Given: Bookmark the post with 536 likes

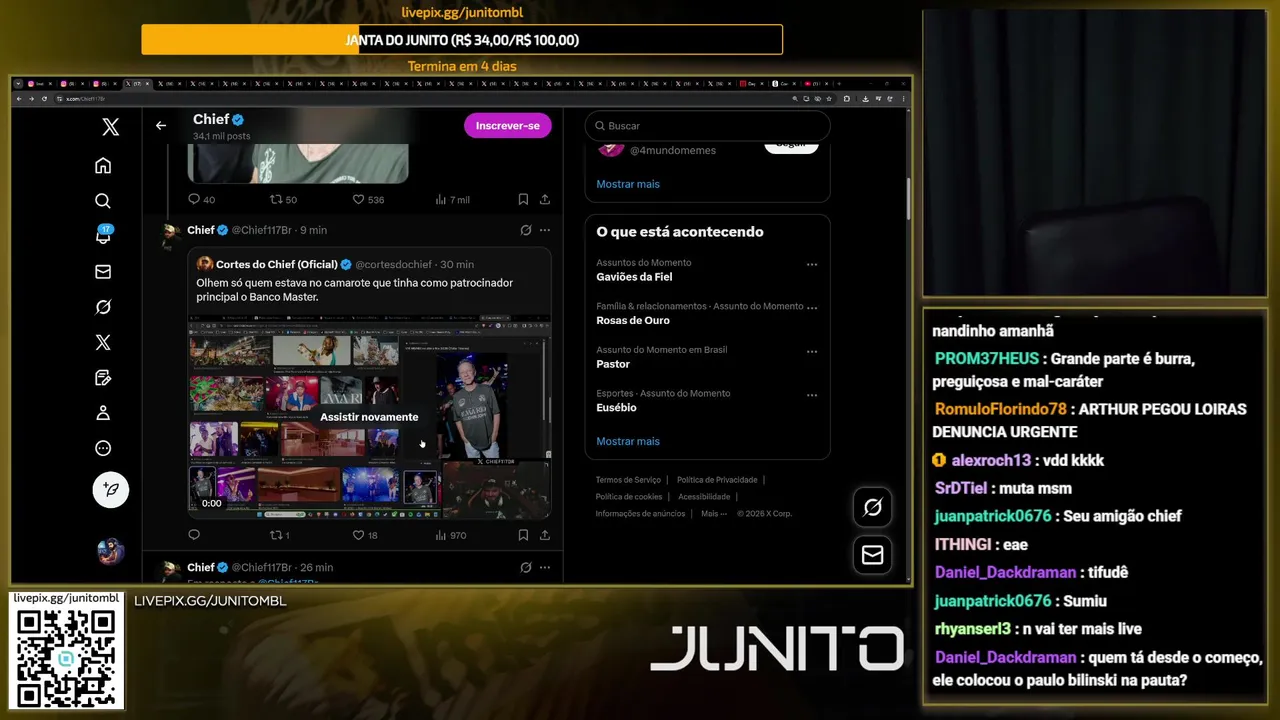Looking at the screenshot, I should pyautogui.click(x=523, y=200).
